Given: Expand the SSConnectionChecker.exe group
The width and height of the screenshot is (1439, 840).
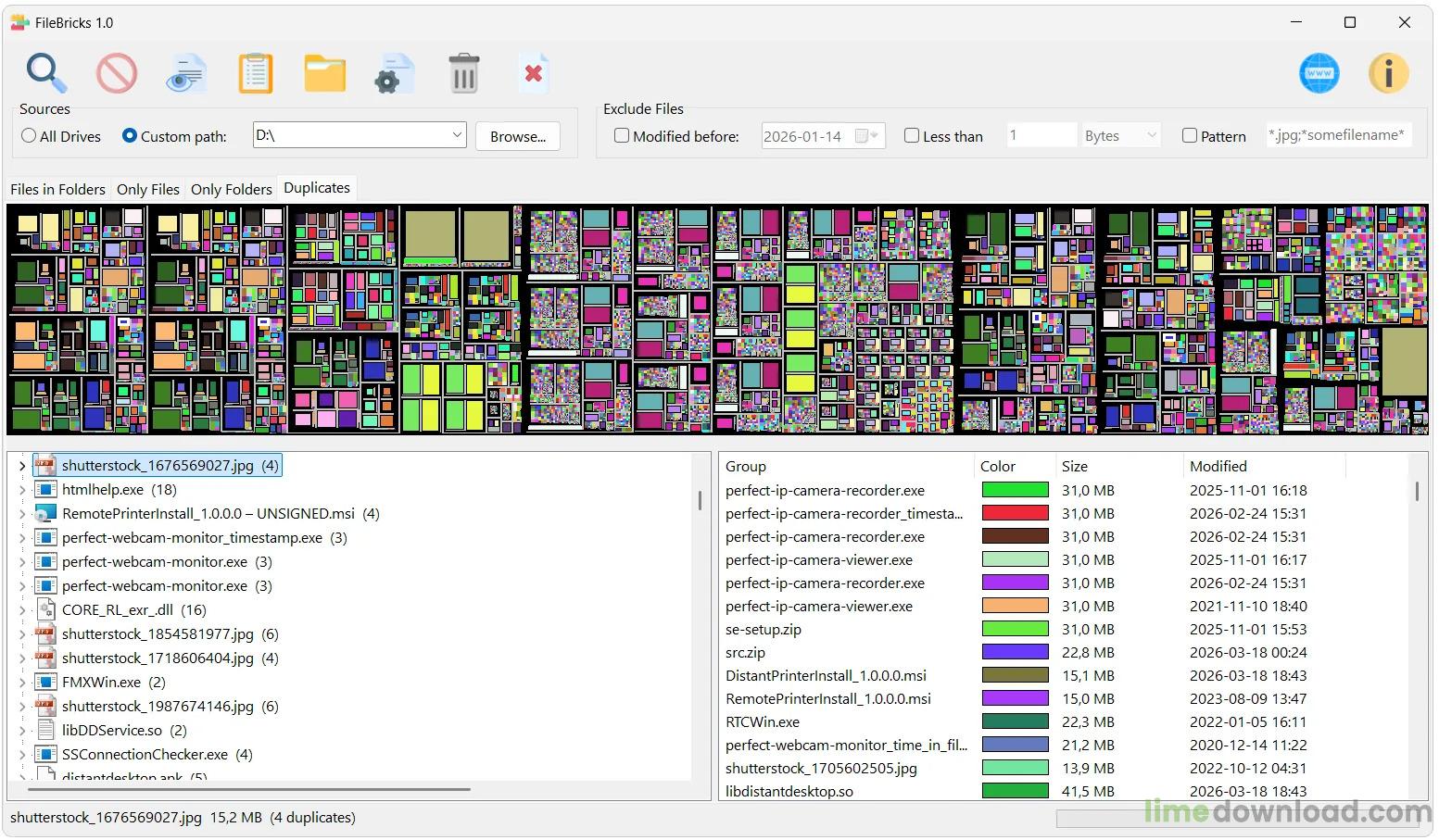Looking at the screenshot, I should [22, 755].
